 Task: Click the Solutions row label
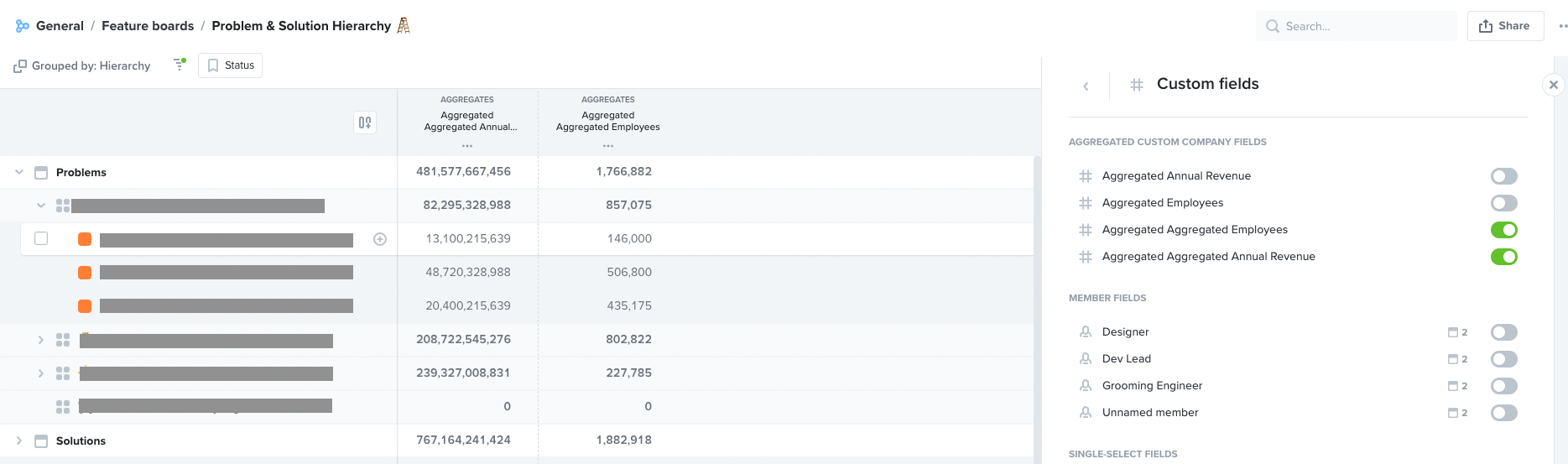coord(81,441)
